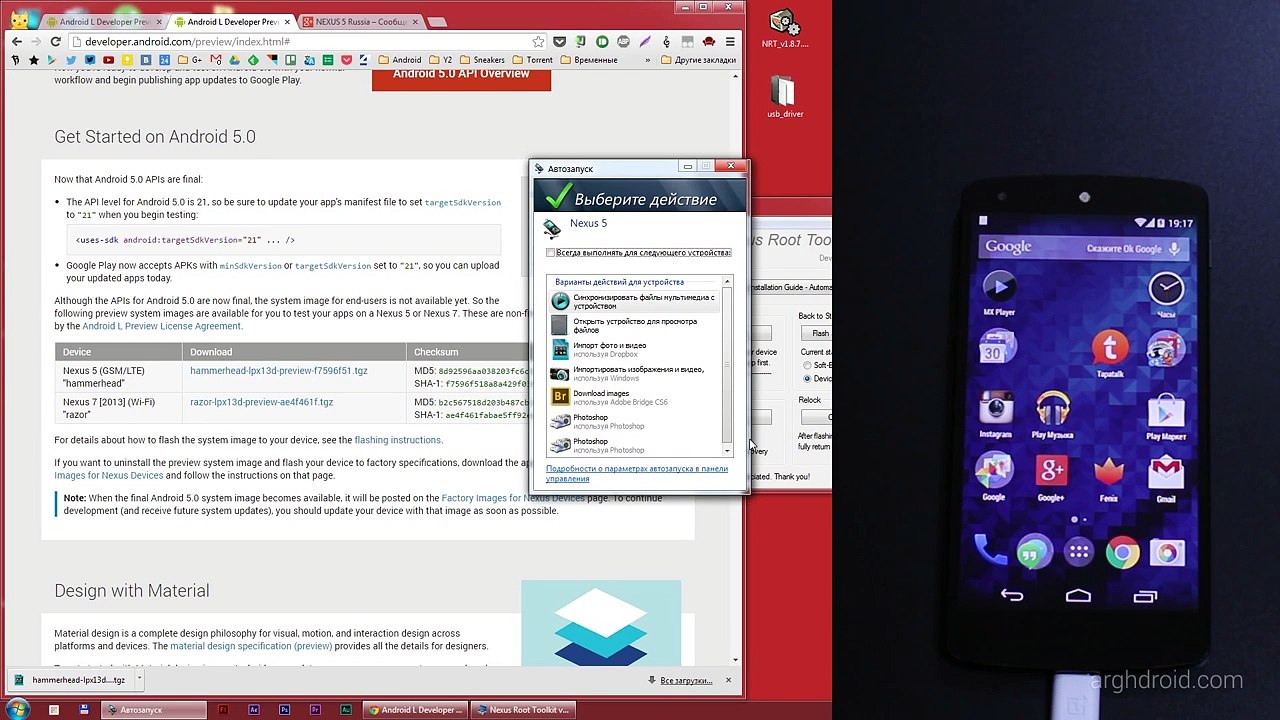Viewport: 1280px width, 720px height.
Task: Tap the Google+ app icon on the phone
Action: pyautogui.click(x=1051, y=477)
